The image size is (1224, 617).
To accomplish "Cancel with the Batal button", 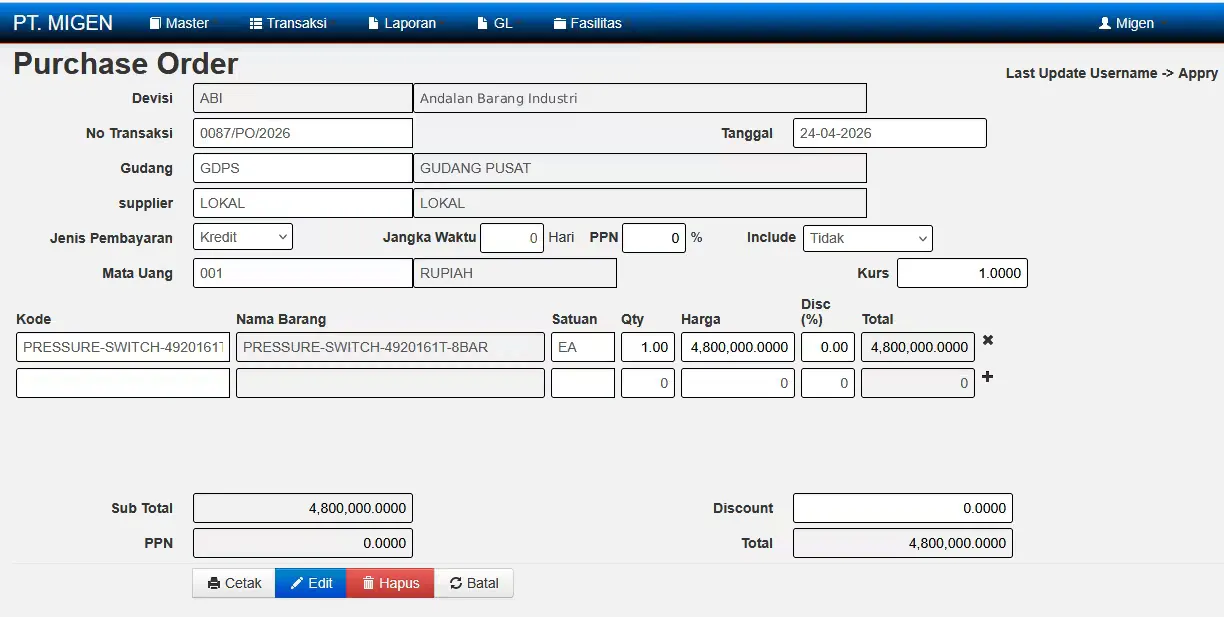I will click(x=474, y=583).
